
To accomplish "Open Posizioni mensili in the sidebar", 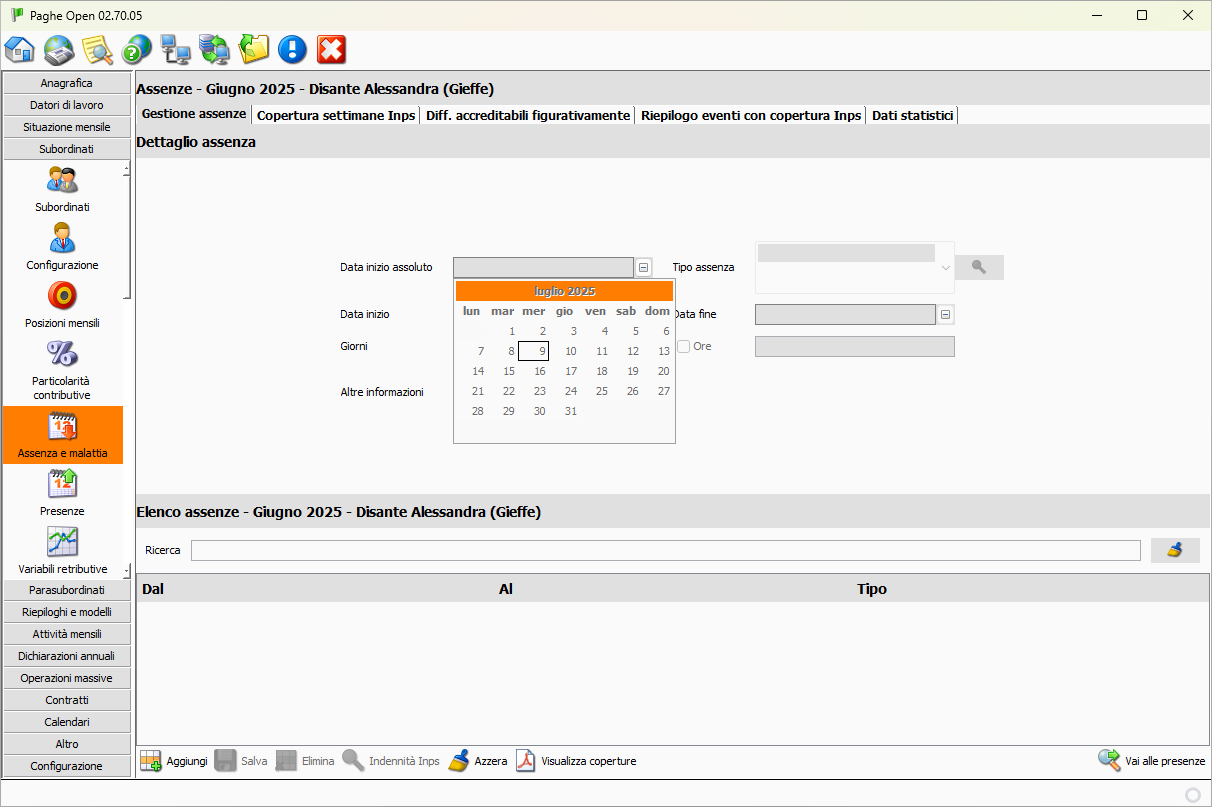I will coord(62,297).
